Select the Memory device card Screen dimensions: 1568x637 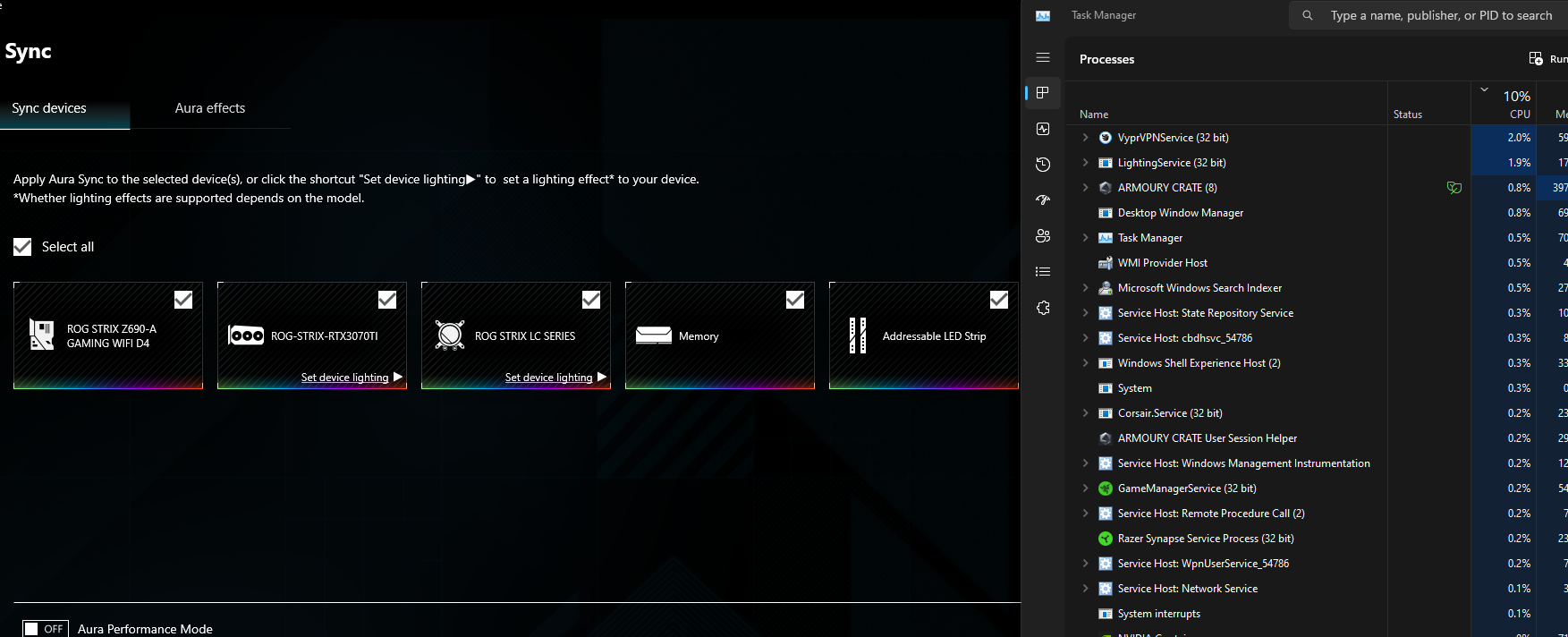point(720,335)
